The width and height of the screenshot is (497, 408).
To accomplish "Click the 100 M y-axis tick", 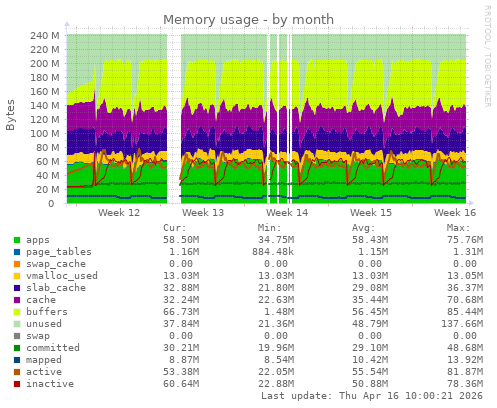I will coord(45,133).
